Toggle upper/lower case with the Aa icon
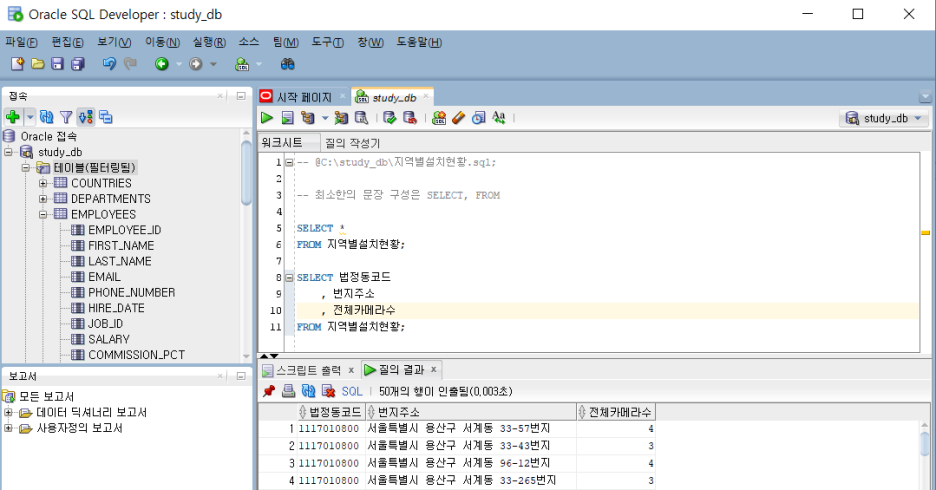Image resolution: width=936 pixels, height=490 pixels. pyautogui.click(x=498, y=118)
